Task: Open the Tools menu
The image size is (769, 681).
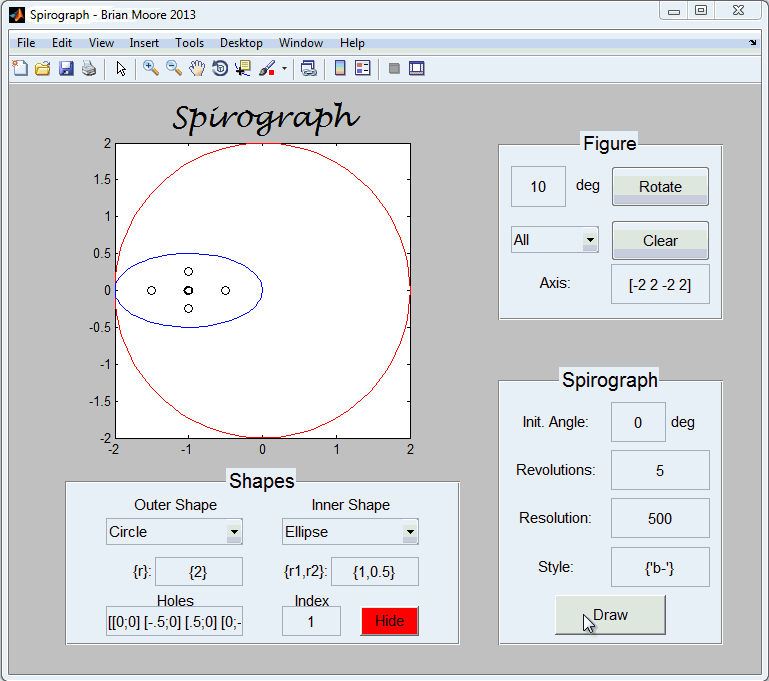Action: [189, 43]
